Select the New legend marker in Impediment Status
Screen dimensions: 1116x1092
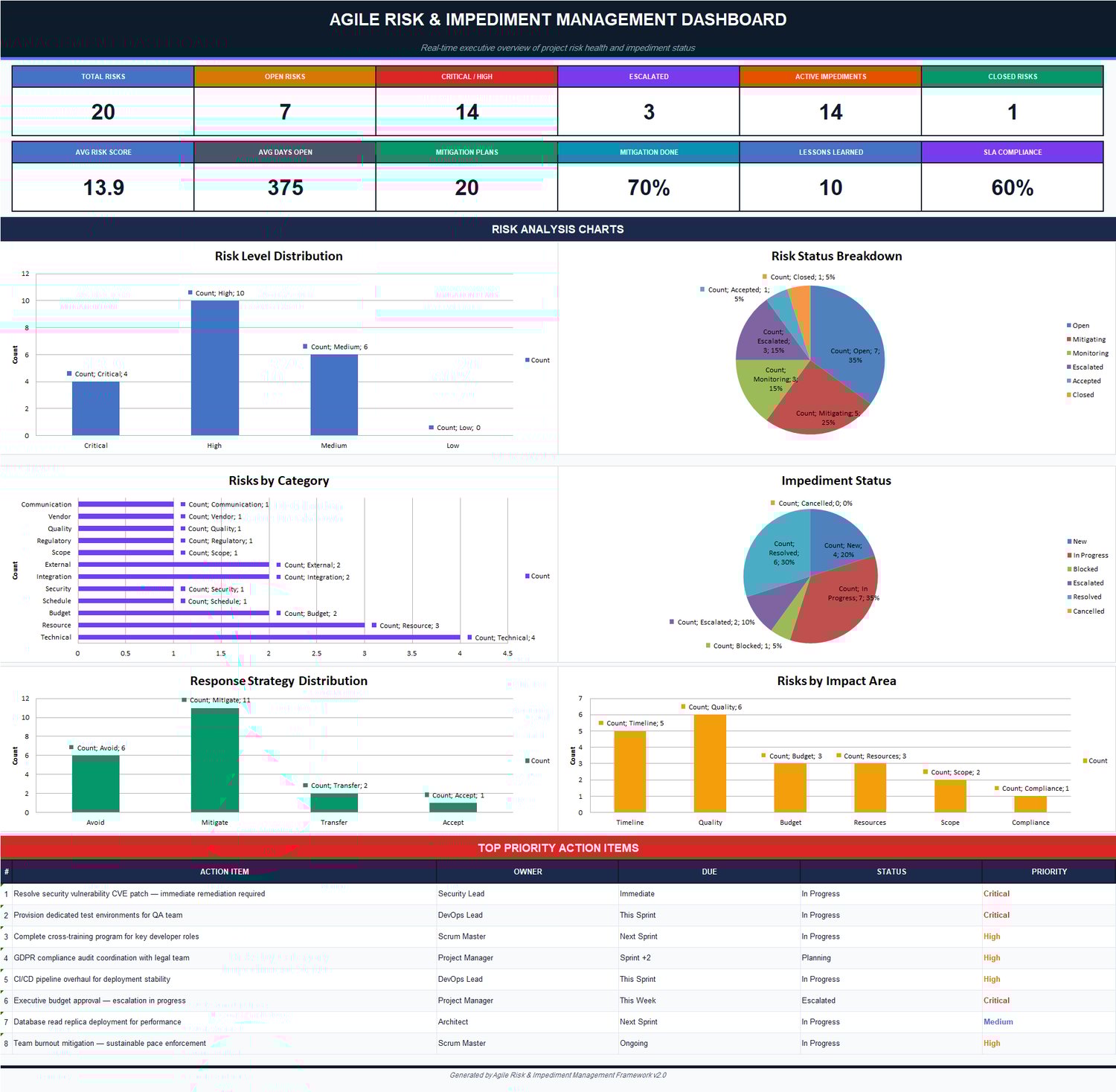(1070, 541)
